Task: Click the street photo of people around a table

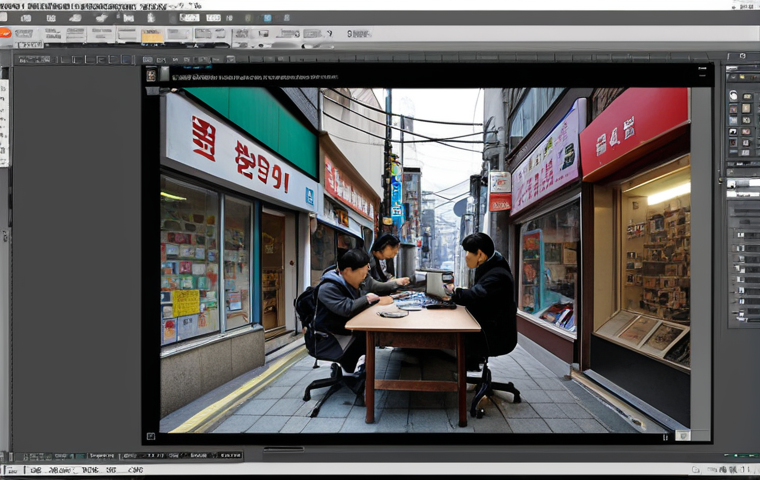Action: point(425,260)
